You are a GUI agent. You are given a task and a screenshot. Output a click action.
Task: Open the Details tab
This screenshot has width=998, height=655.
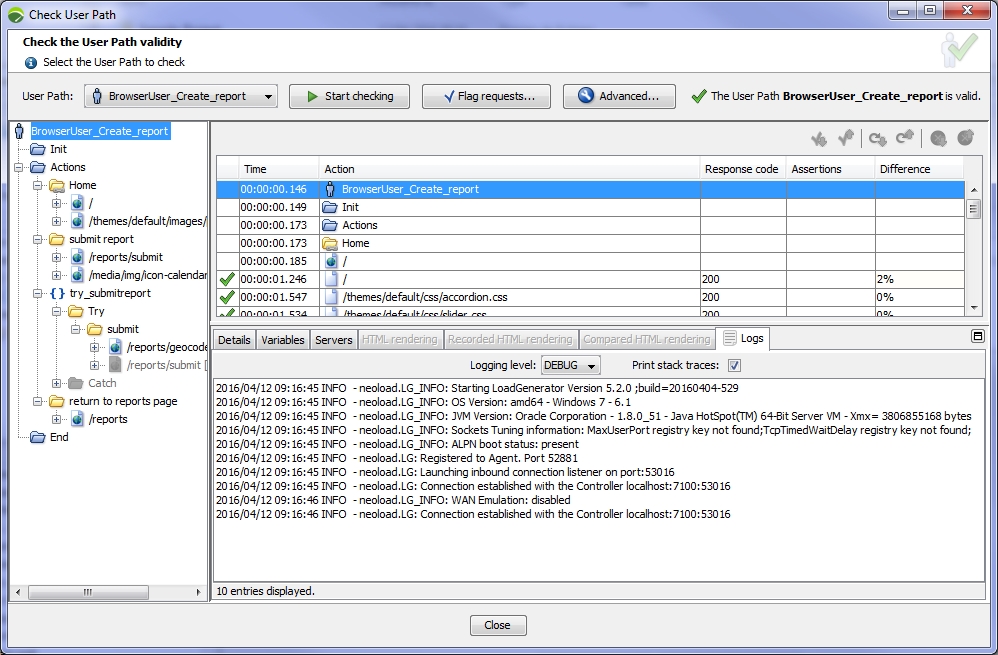(234, 339)
